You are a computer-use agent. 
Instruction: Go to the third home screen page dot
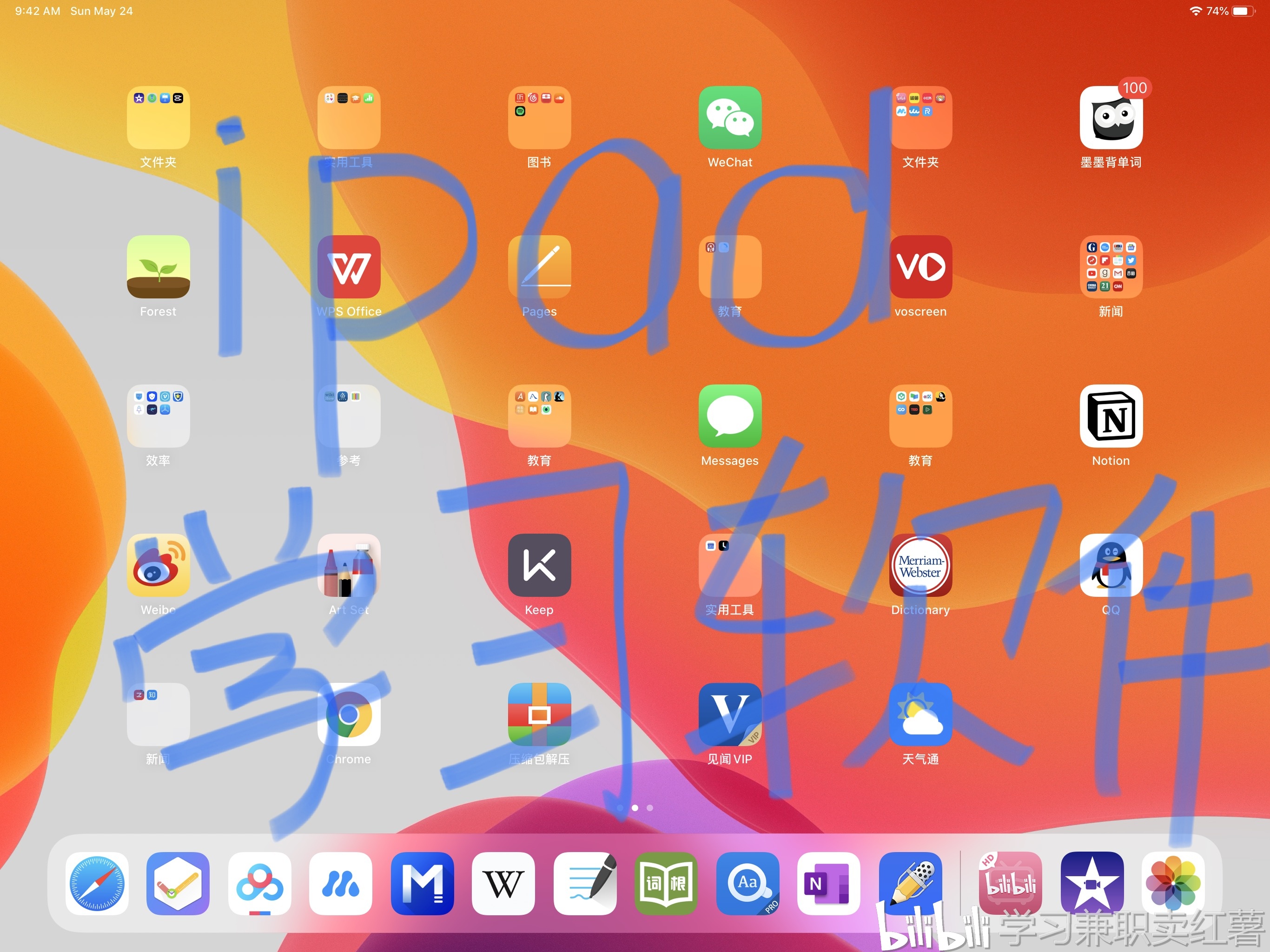[649, 808]
